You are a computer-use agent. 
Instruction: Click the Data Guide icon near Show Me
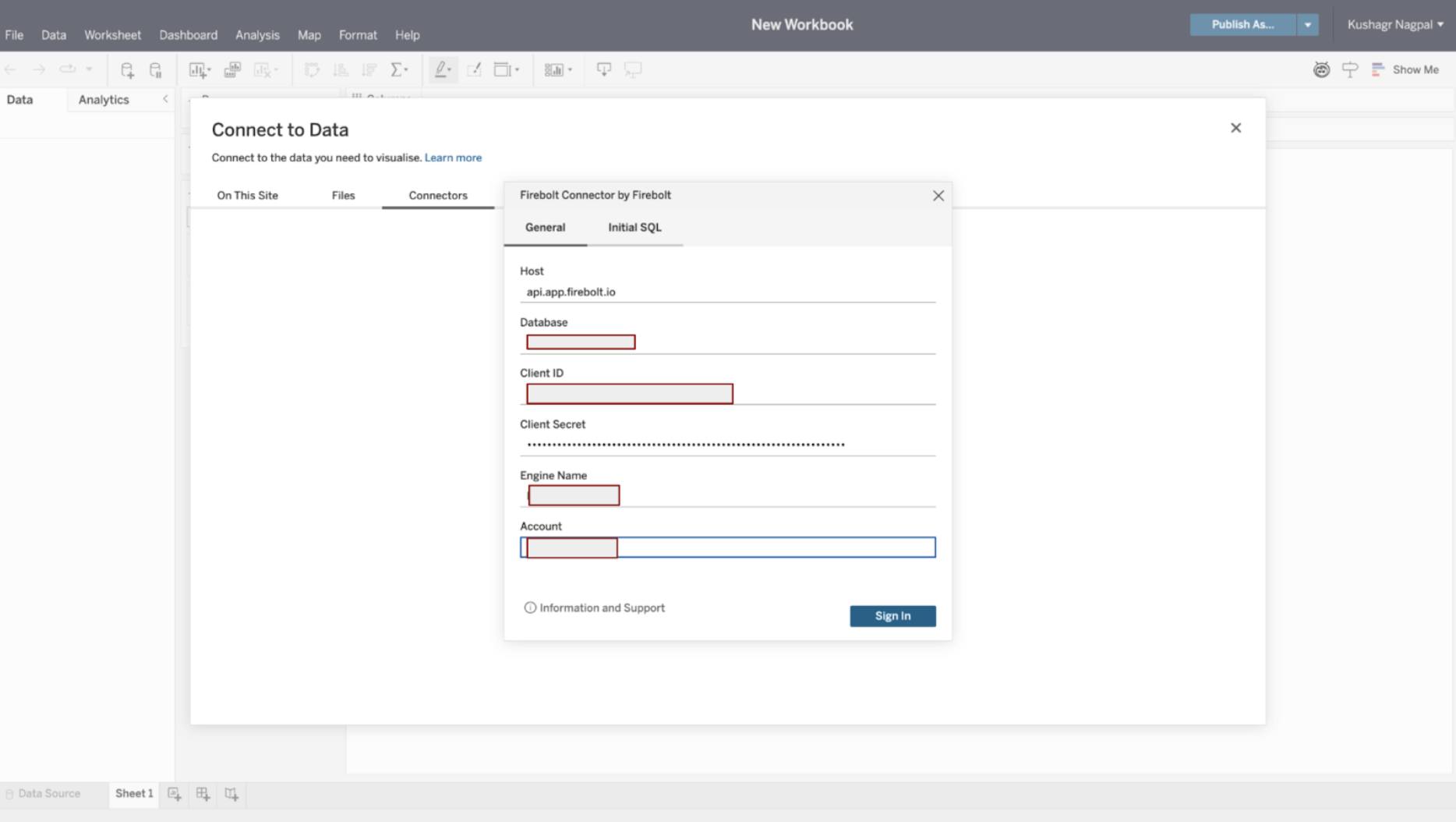click(x=1321, y=70)
